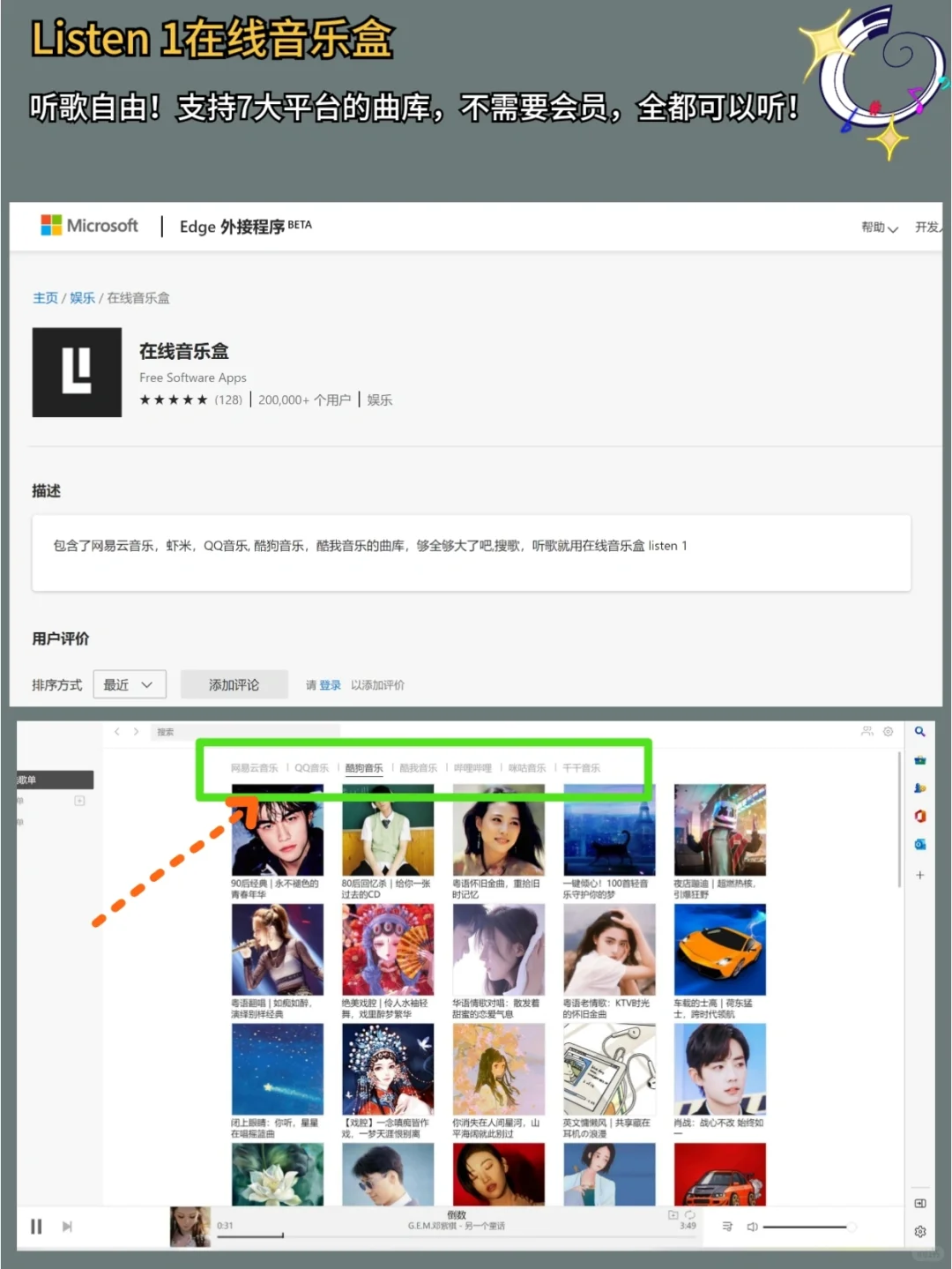Viewport: 952px width, 1269px height.
Task: Open Listen 1 settings gear at top
Action: pos(888,731)
